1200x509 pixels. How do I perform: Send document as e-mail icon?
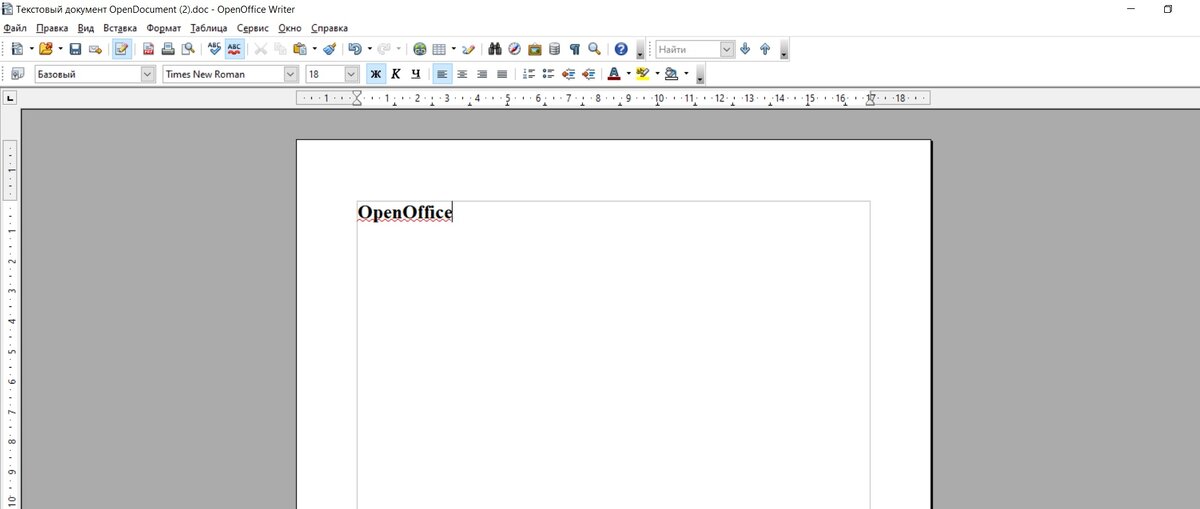[x=95, y=48]
